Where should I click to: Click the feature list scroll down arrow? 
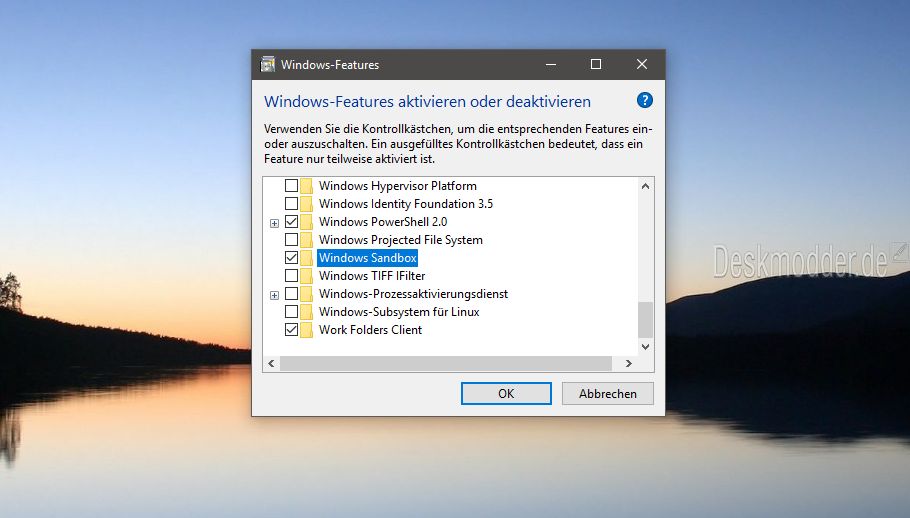(645, 346)
